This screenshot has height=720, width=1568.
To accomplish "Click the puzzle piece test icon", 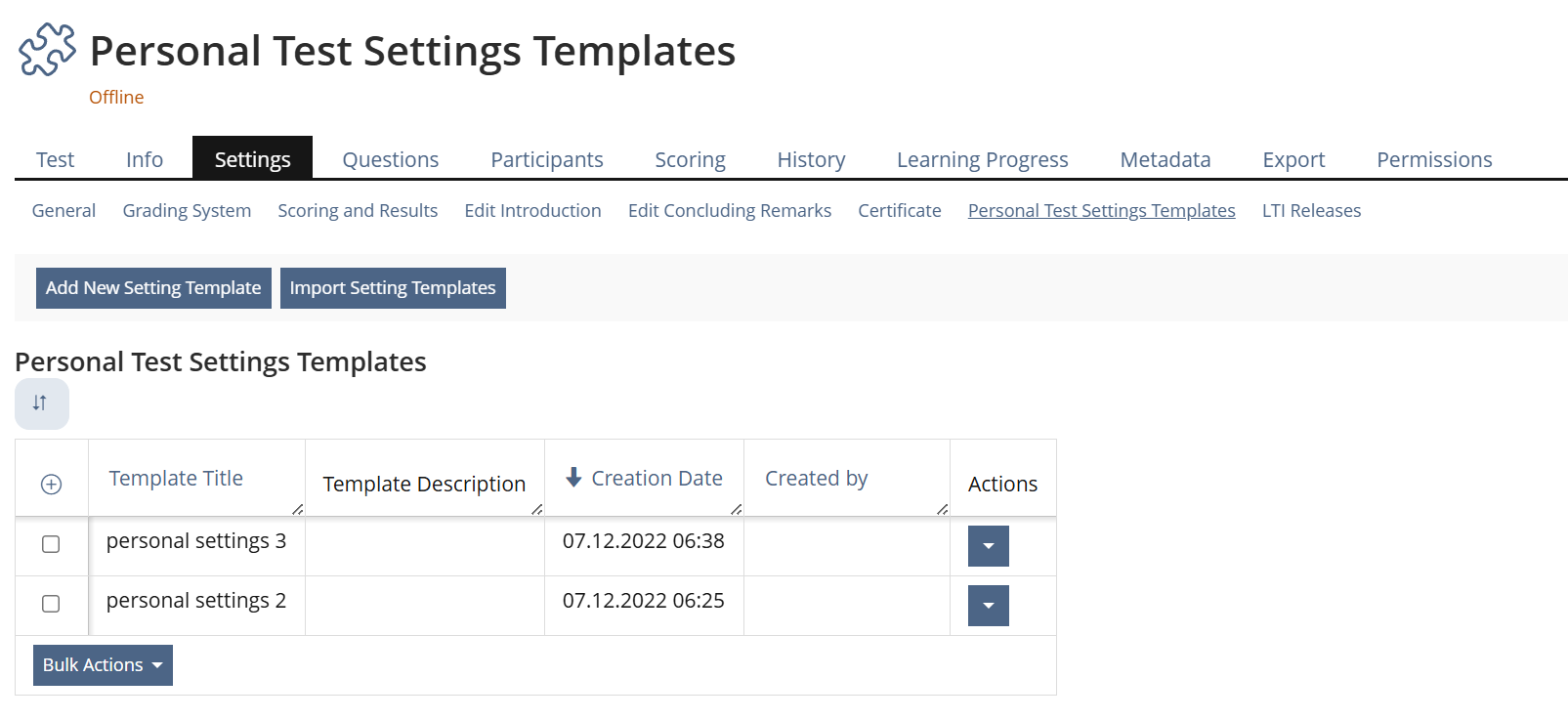I will click(x=47, y=50).
